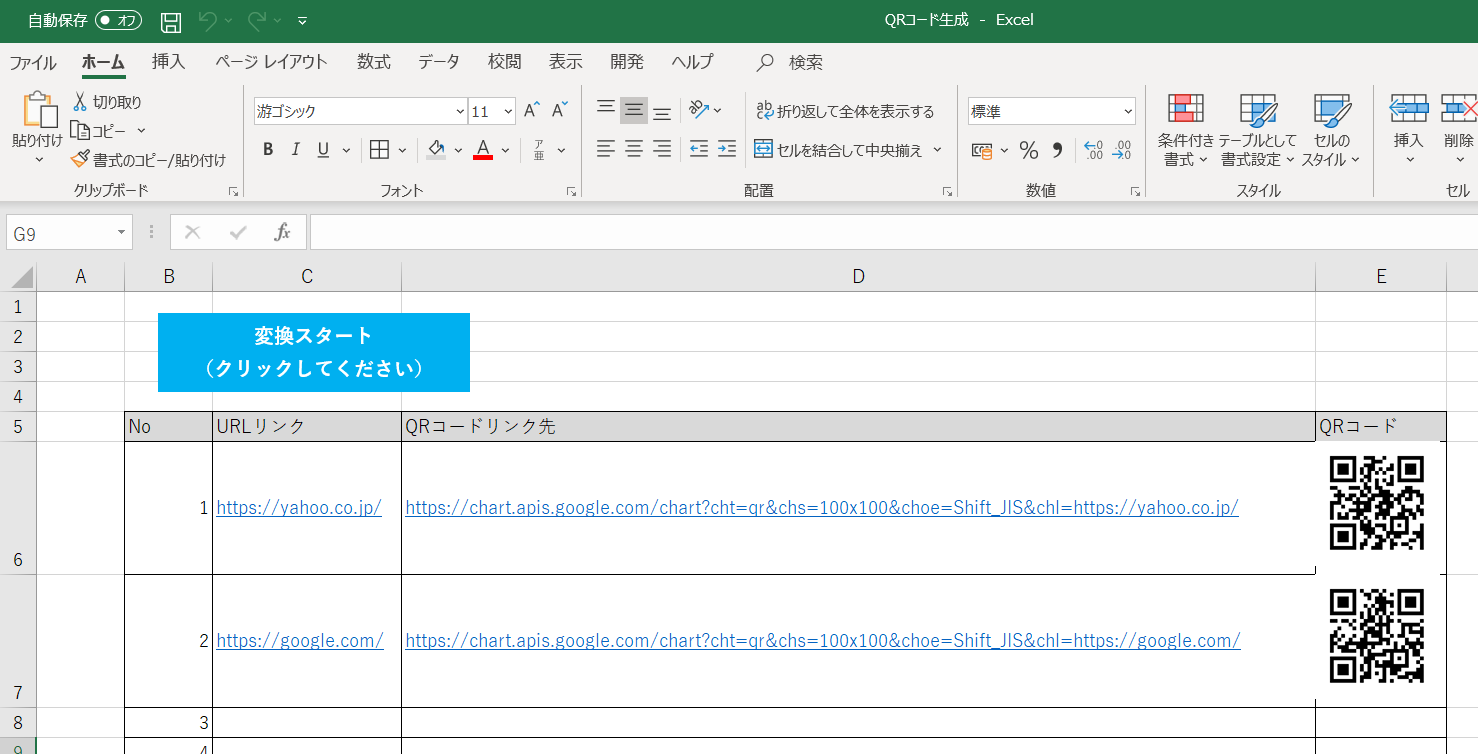Click the 貼り付け paste icon
The image size is (1478, 754).
38,110
